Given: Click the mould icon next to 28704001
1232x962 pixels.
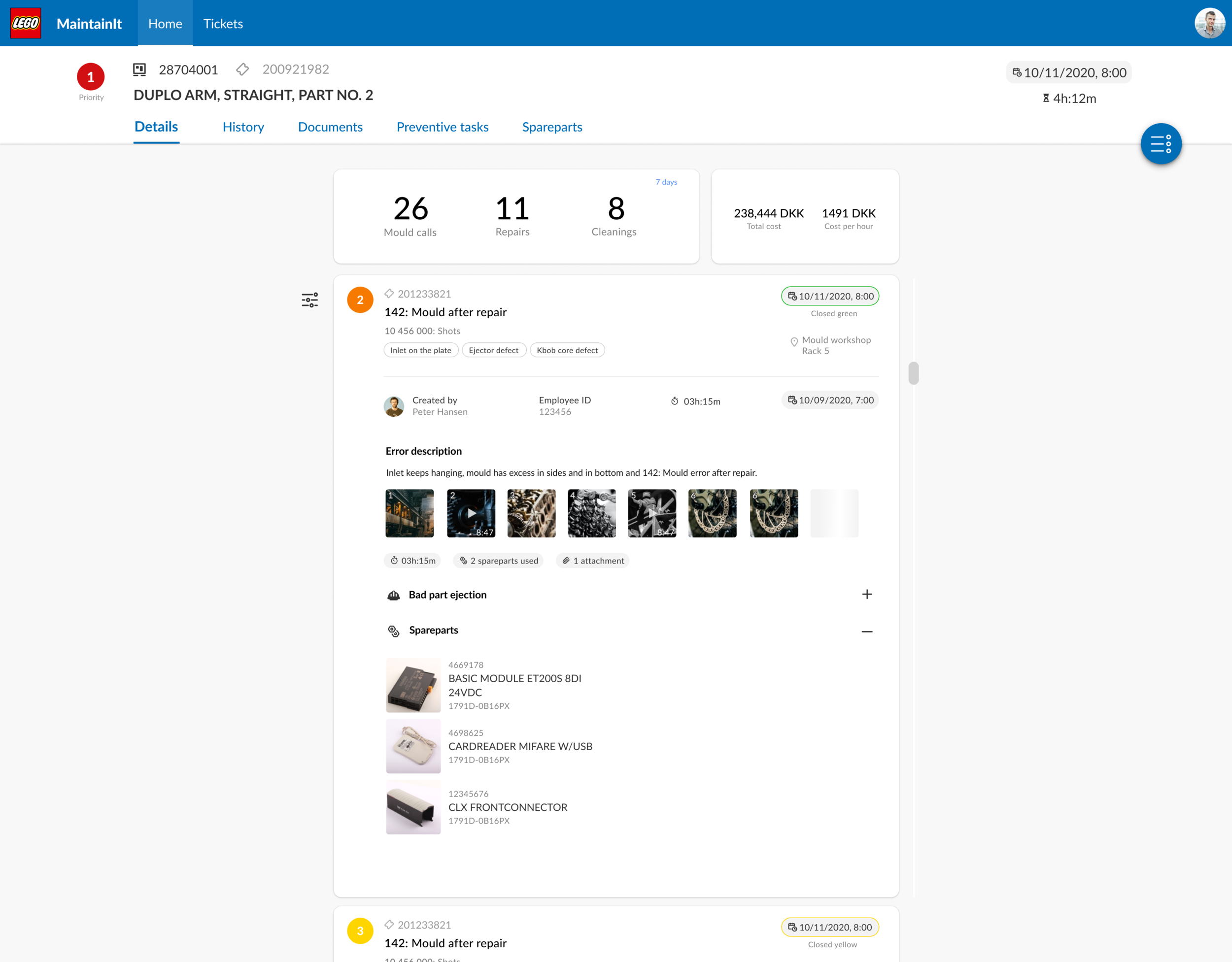Looking at the screenshot, I should (x=139, y=69).
